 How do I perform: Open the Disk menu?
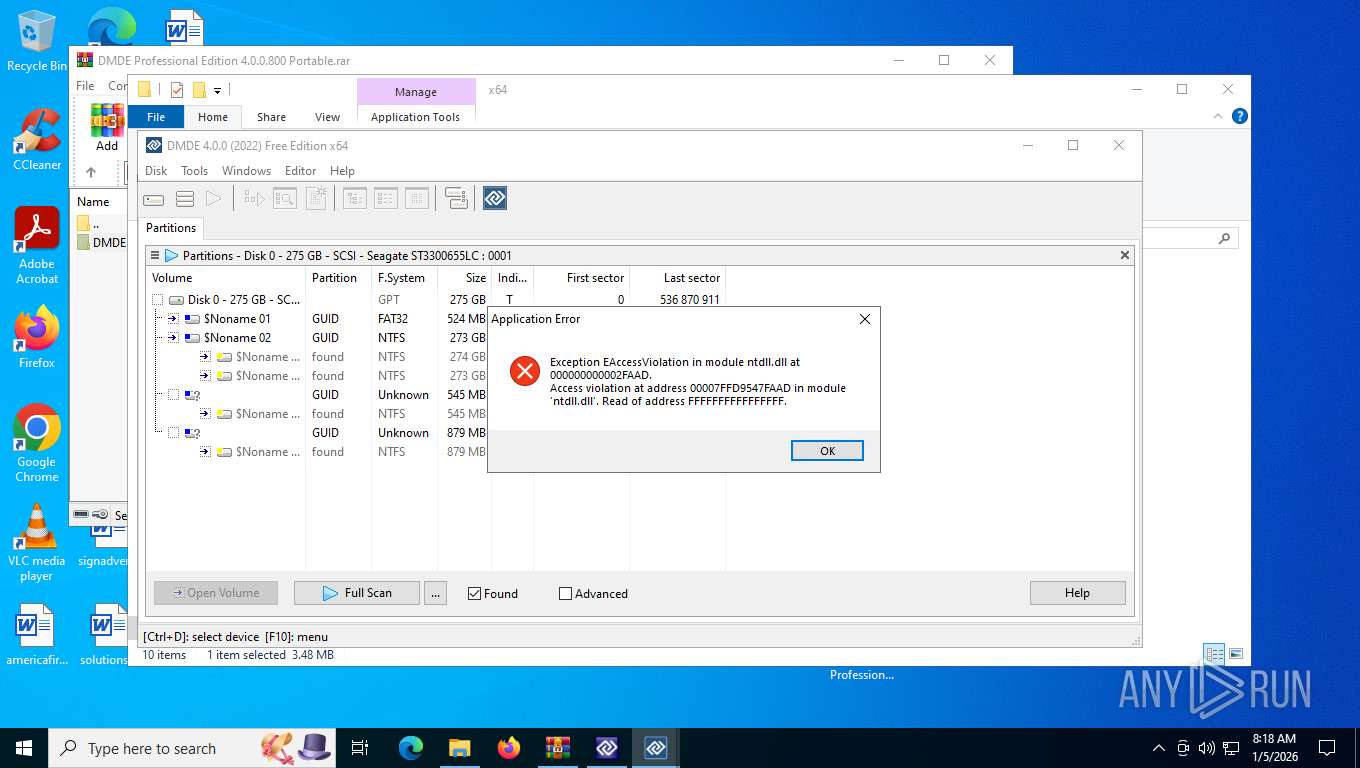coord(156,171)
